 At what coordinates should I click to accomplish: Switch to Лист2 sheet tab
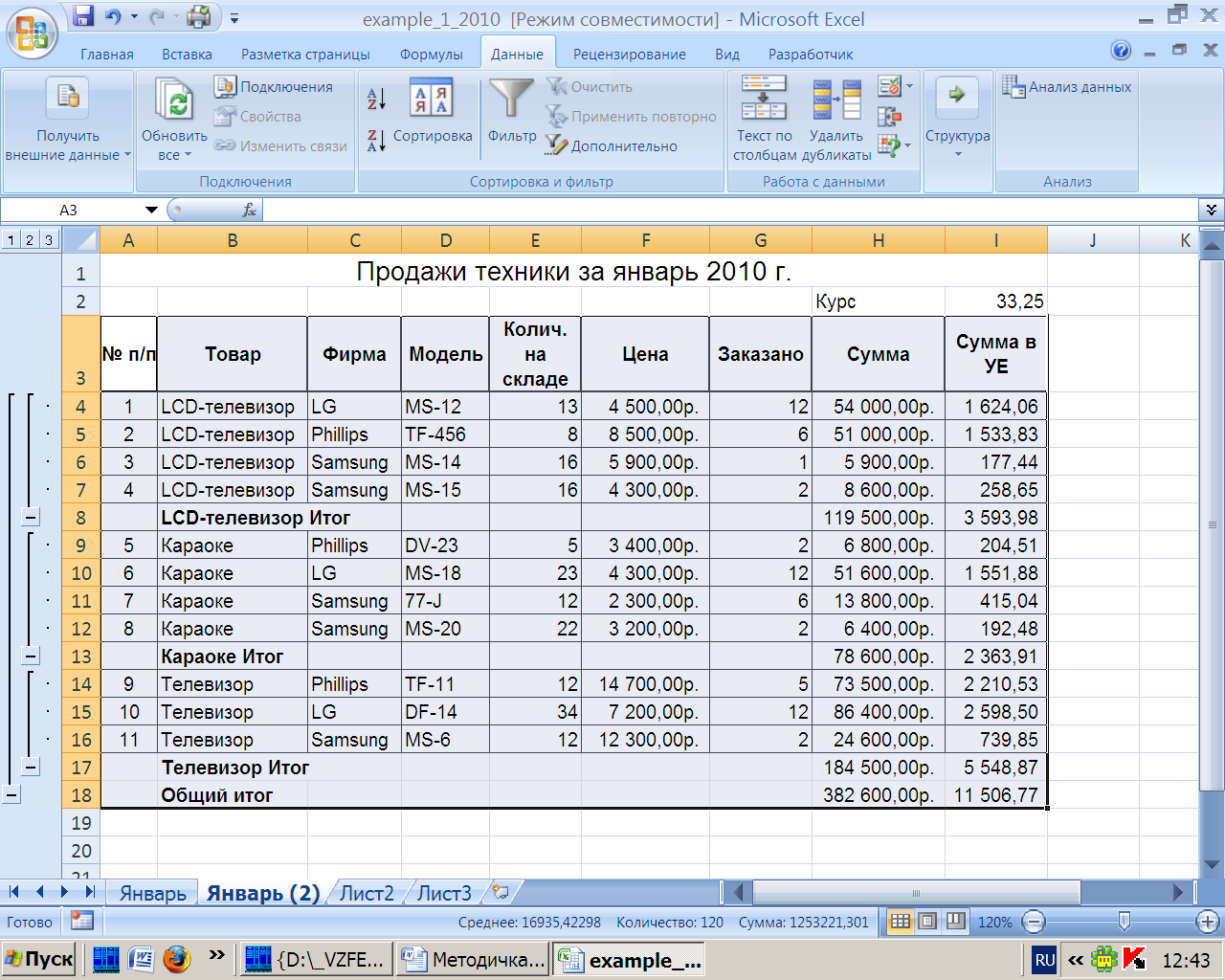coord(367,893)
